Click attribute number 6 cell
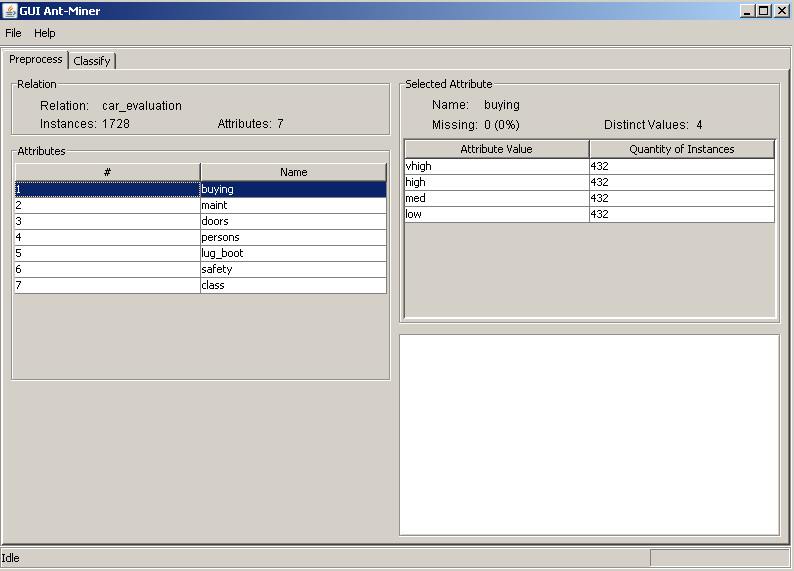The width and height of the screenshot is (794, 571). click(107, 269)
